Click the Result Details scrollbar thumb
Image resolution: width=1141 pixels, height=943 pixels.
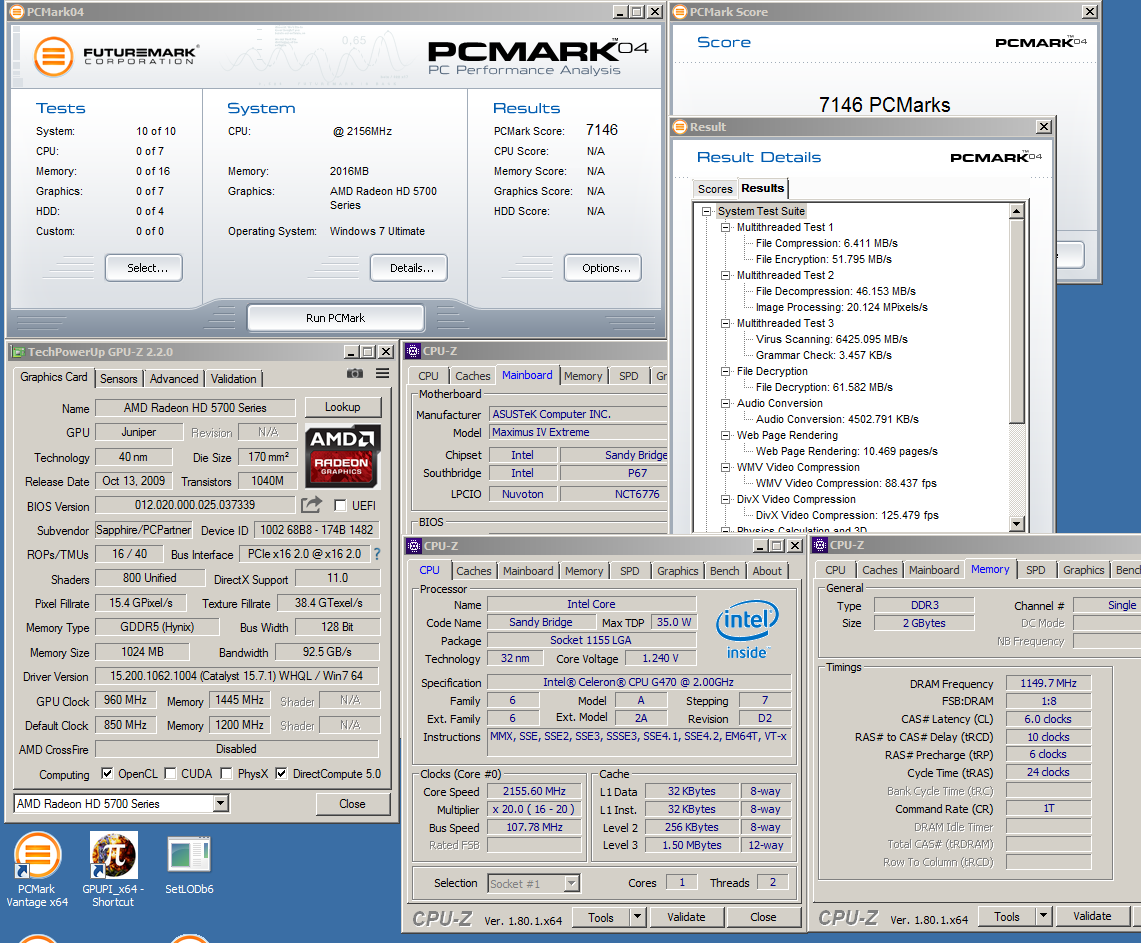[x=1017, y=320]
